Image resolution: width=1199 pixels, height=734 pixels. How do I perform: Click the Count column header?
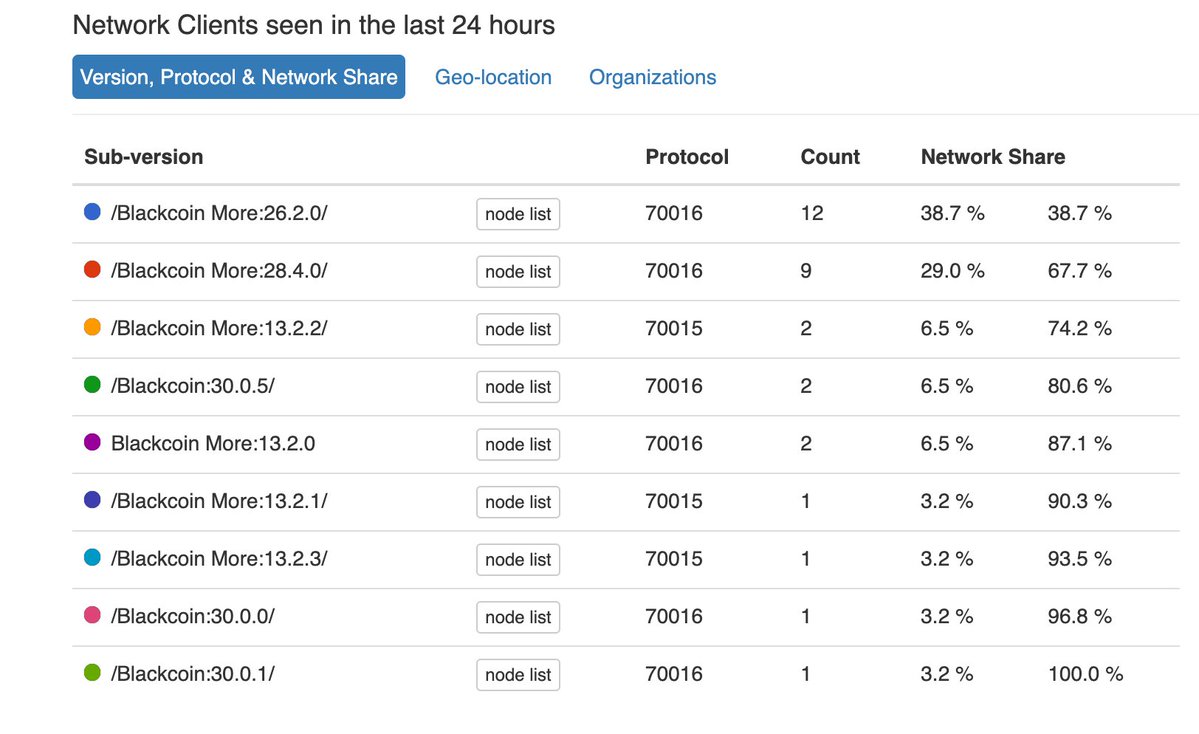830,157
